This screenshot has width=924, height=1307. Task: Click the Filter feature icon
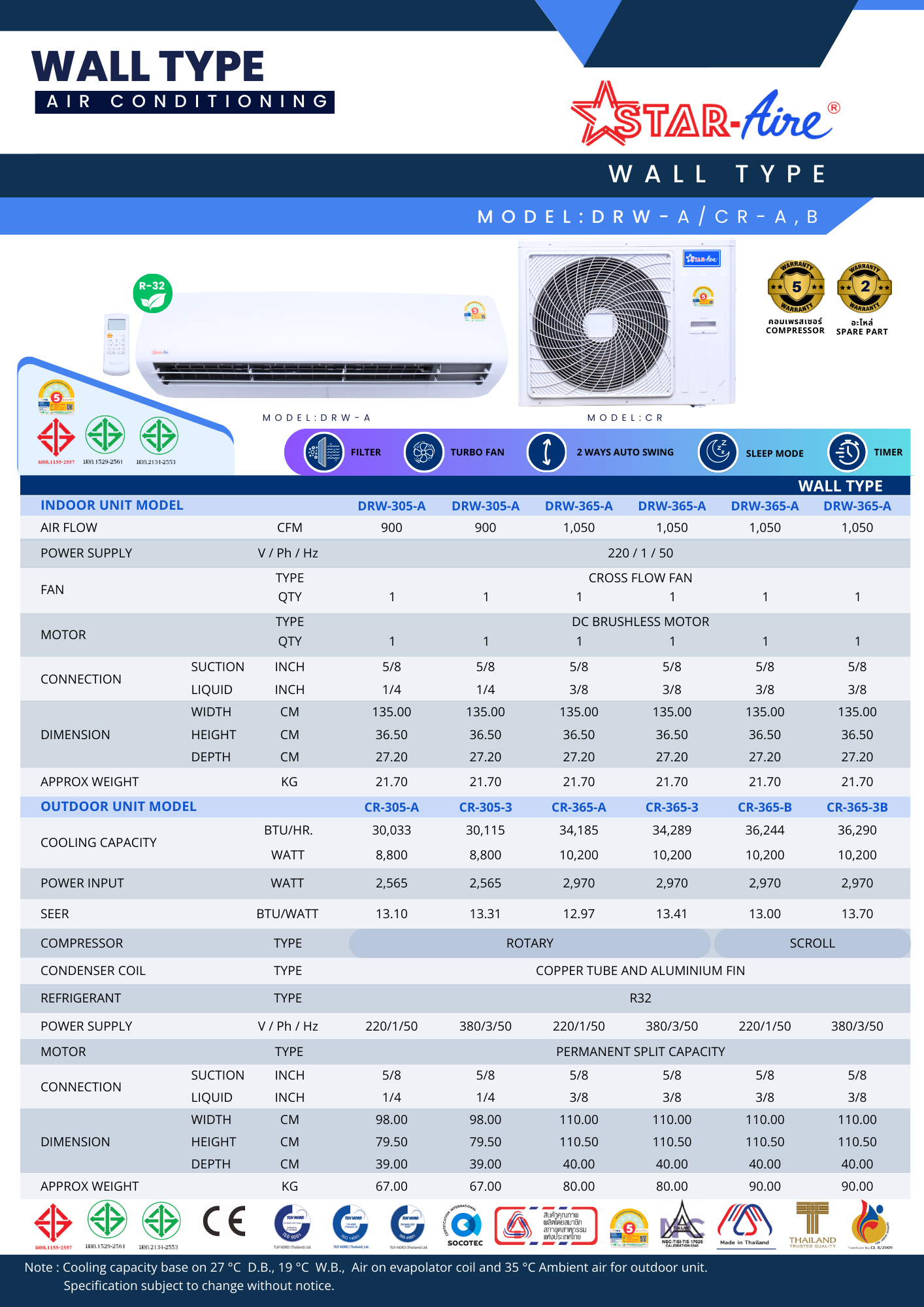coord(323,452)
